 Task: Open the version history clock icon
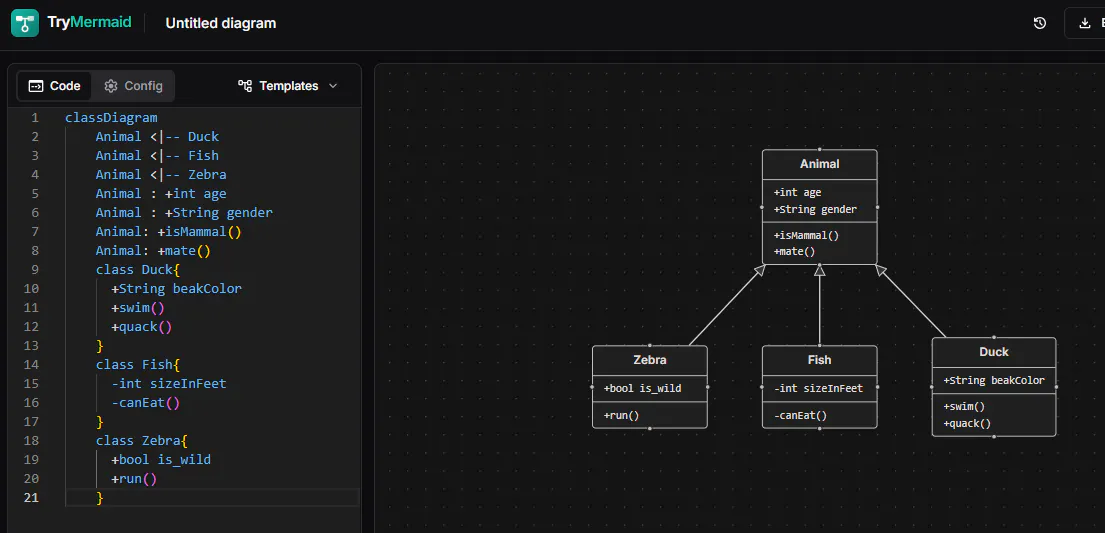[x=1039, y=23]
